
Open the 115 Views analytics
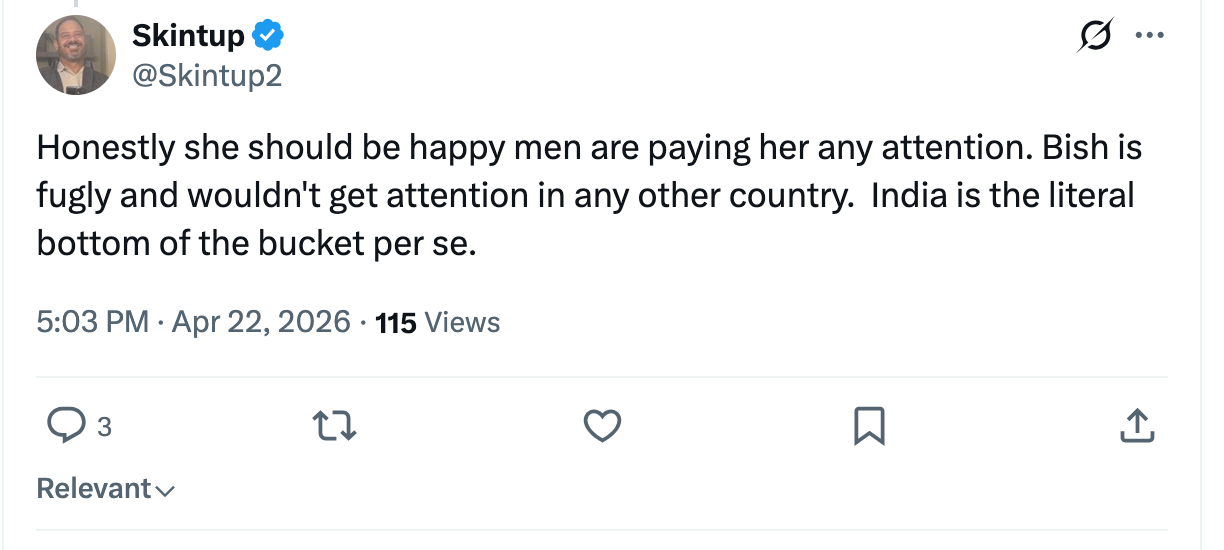point(437,322)
